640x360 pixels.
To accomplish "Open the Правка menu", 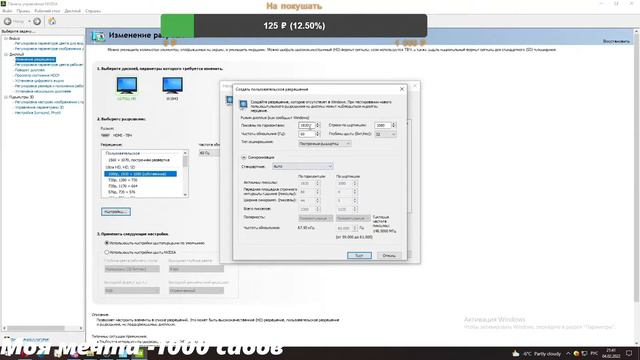I will tap(23, 11).
